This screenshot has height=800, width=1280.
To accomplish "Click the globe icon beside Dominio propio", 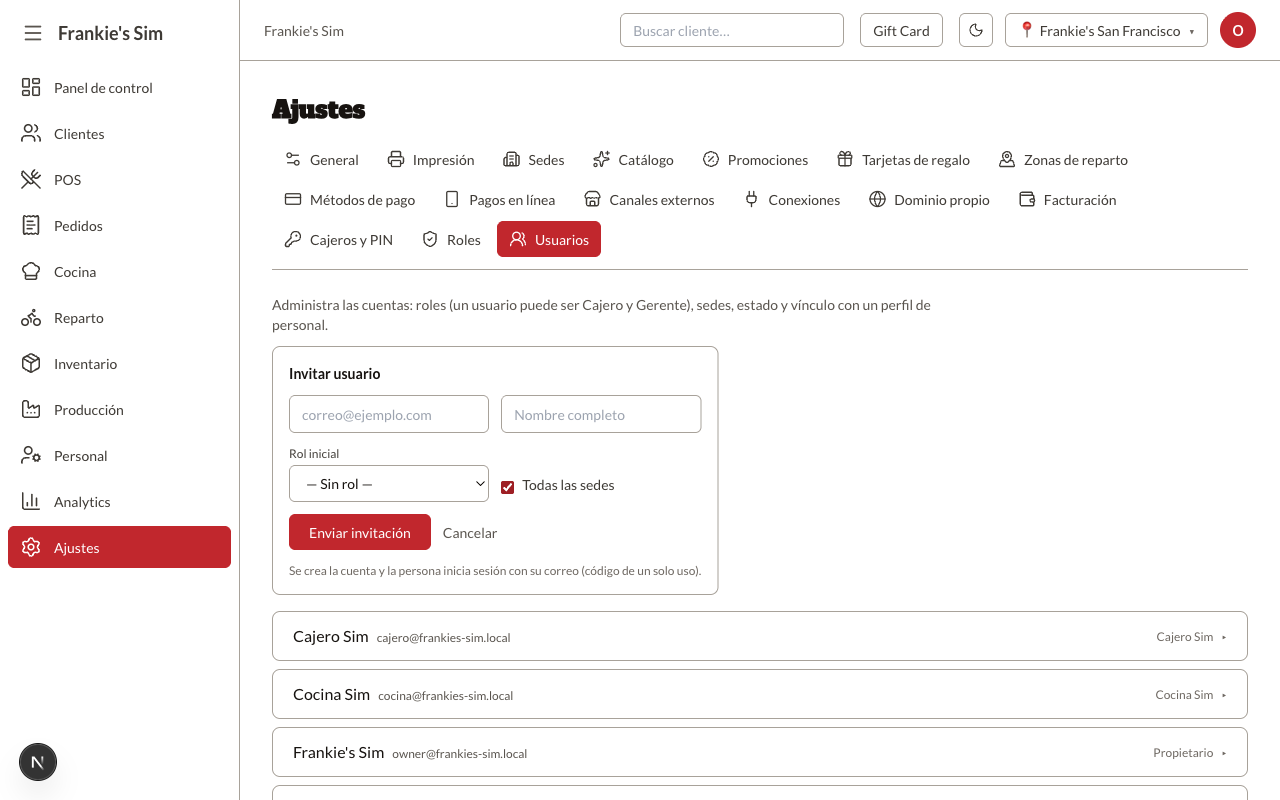I will 877,199.
